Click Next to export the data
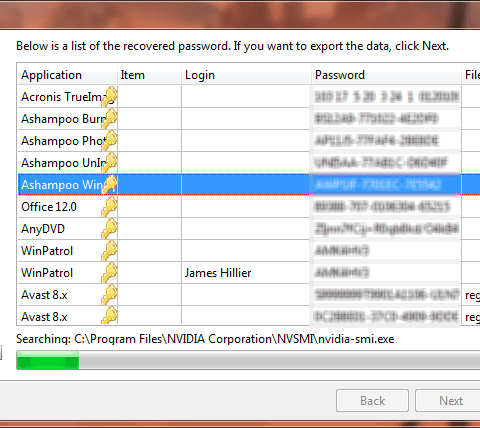The image size is (480, 428). tap(448, 400)
